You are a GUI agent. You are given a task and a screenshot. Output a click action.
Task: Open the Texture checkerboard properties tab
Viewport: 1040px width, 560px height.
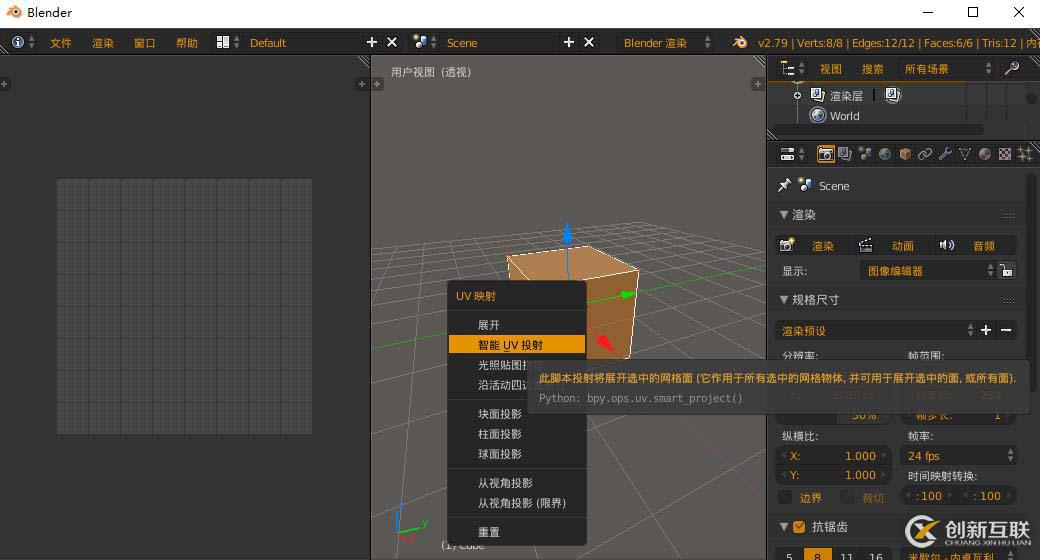[x=1005, y=154]
